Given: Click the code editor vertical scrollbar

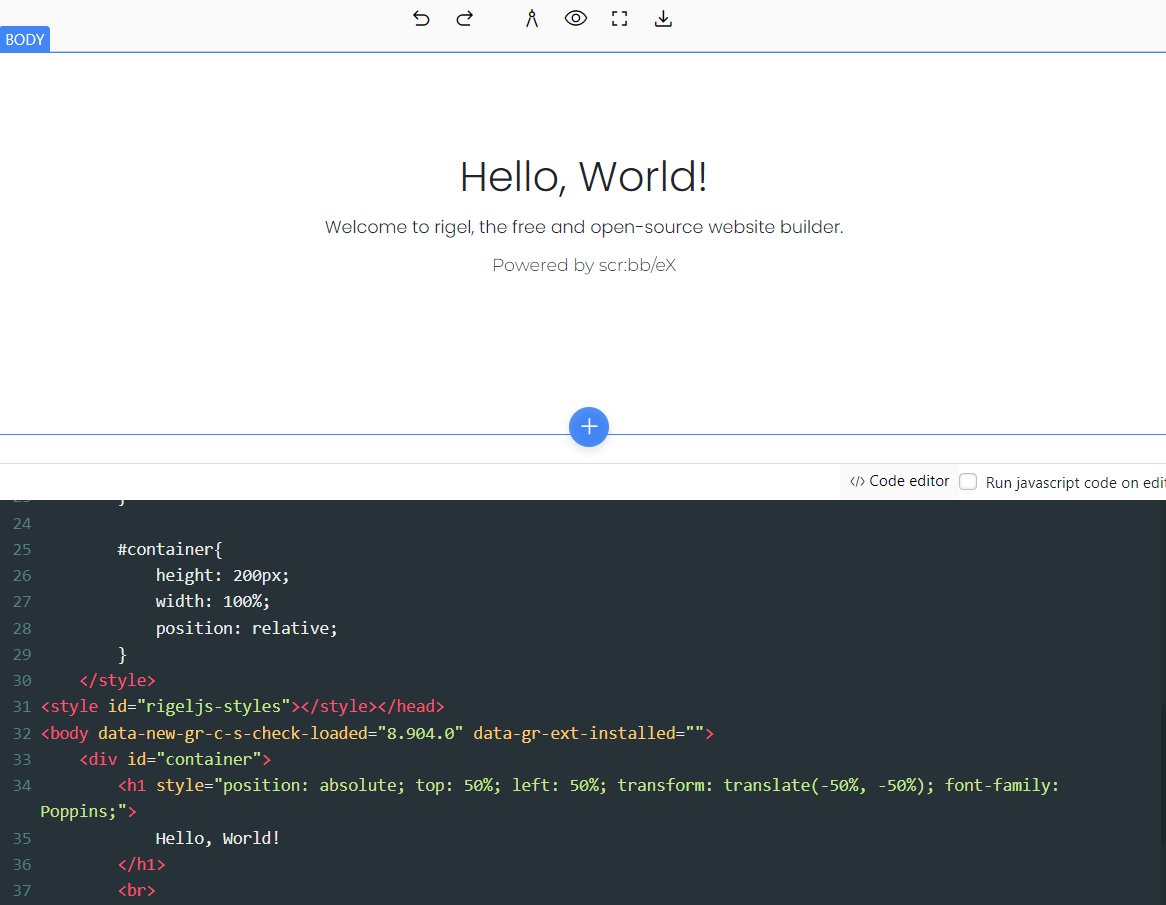Looking at the screenshot, I should [x=1162, y=773].
